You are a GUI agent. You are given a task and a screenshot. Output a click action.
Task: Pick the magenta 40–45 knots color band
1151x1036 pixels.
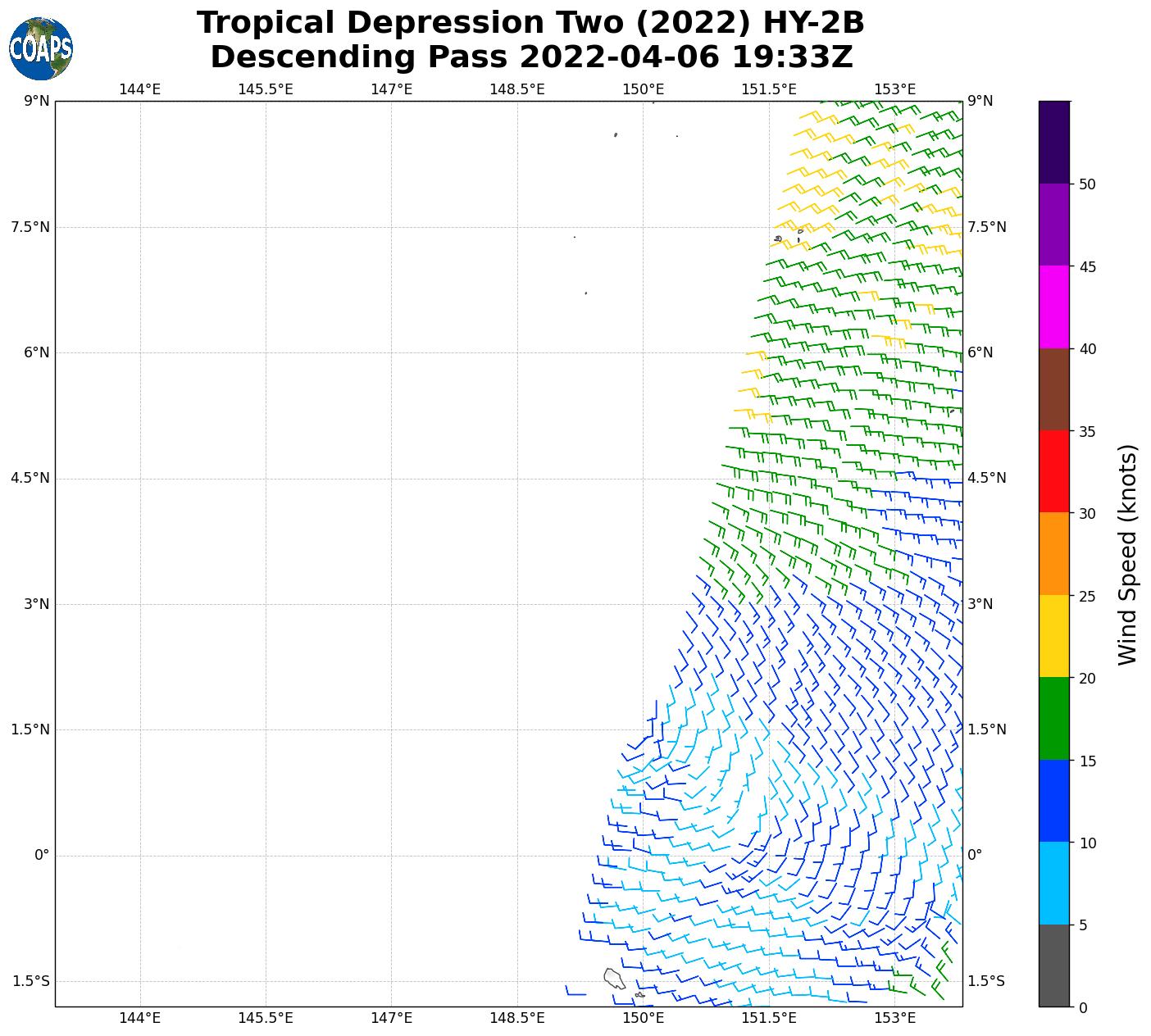[x=1053, y=307]
